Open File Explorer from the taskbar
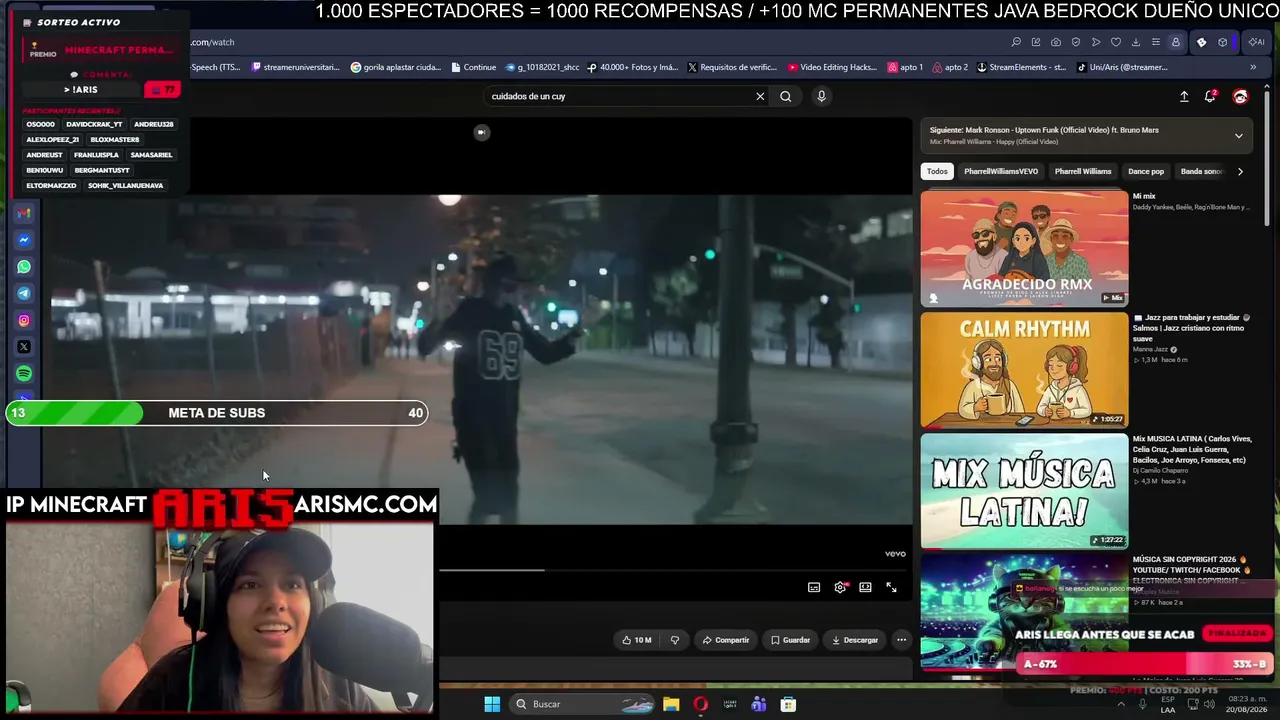Screen dimensions: 1280x720 (671, 704)
